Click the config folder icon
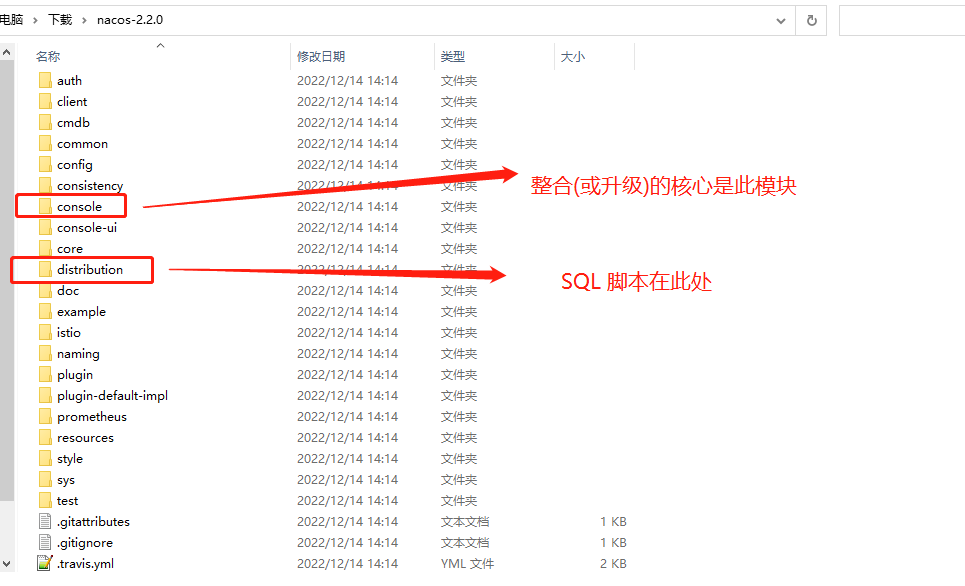The height and width of the screenshot is (586, 965). click(45, 164)
